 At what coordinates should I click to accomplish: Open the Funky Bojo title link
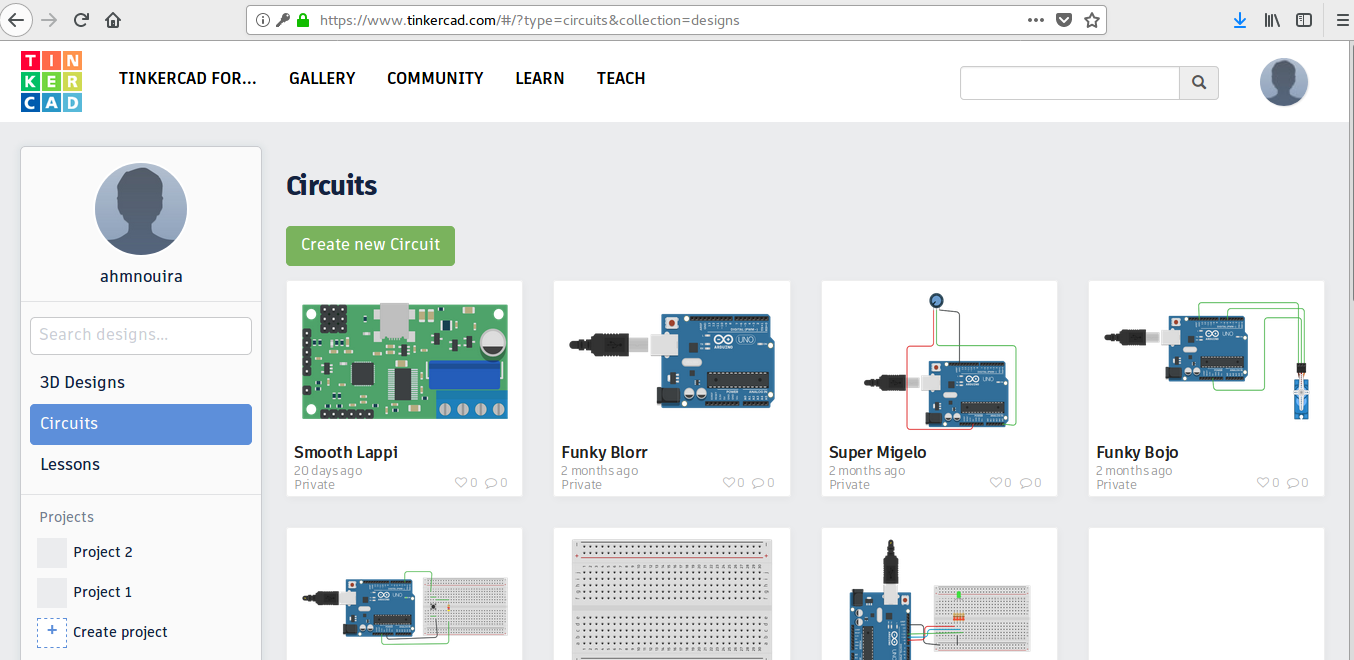(1138, 452)
